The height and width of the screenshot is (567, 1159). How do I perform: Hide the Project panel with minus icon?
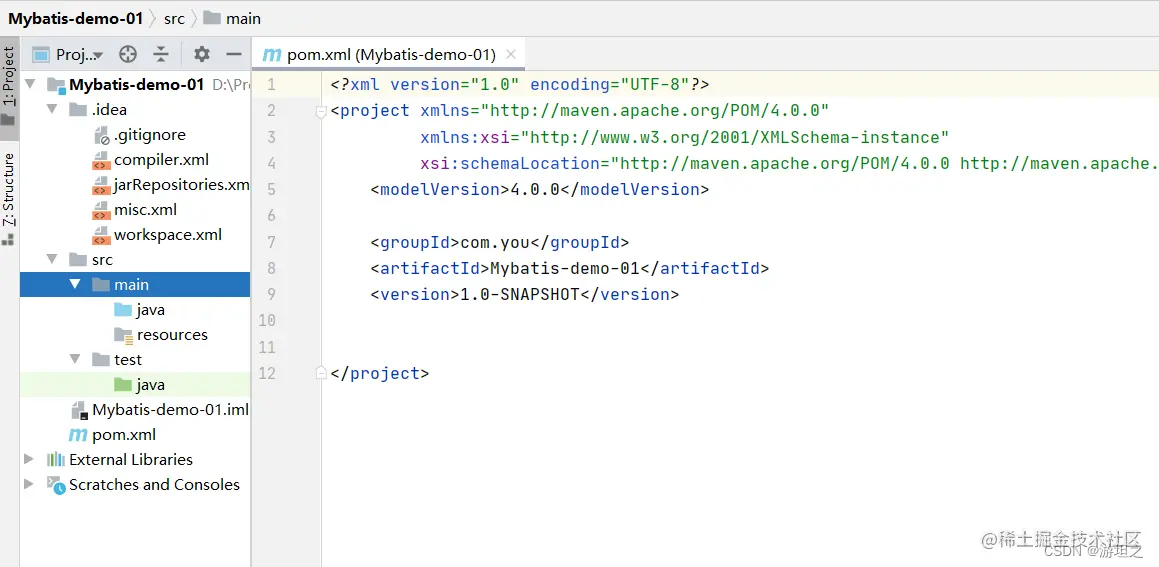pyautogui.click(x=234, y=54)
